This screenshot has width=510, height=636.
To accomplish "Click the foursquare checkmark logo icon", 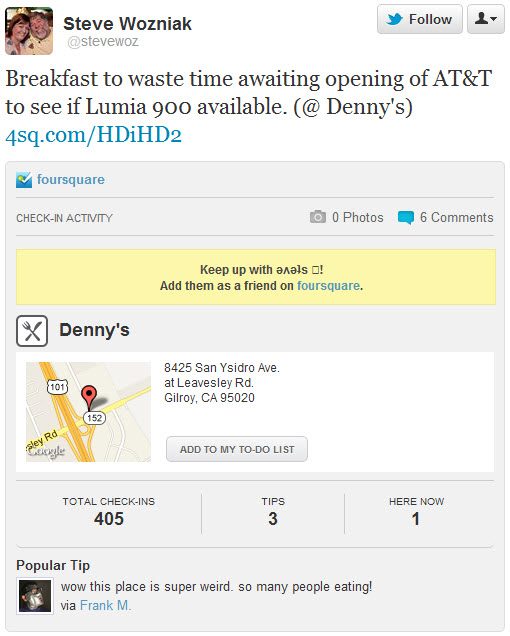I will coord(24,180).
